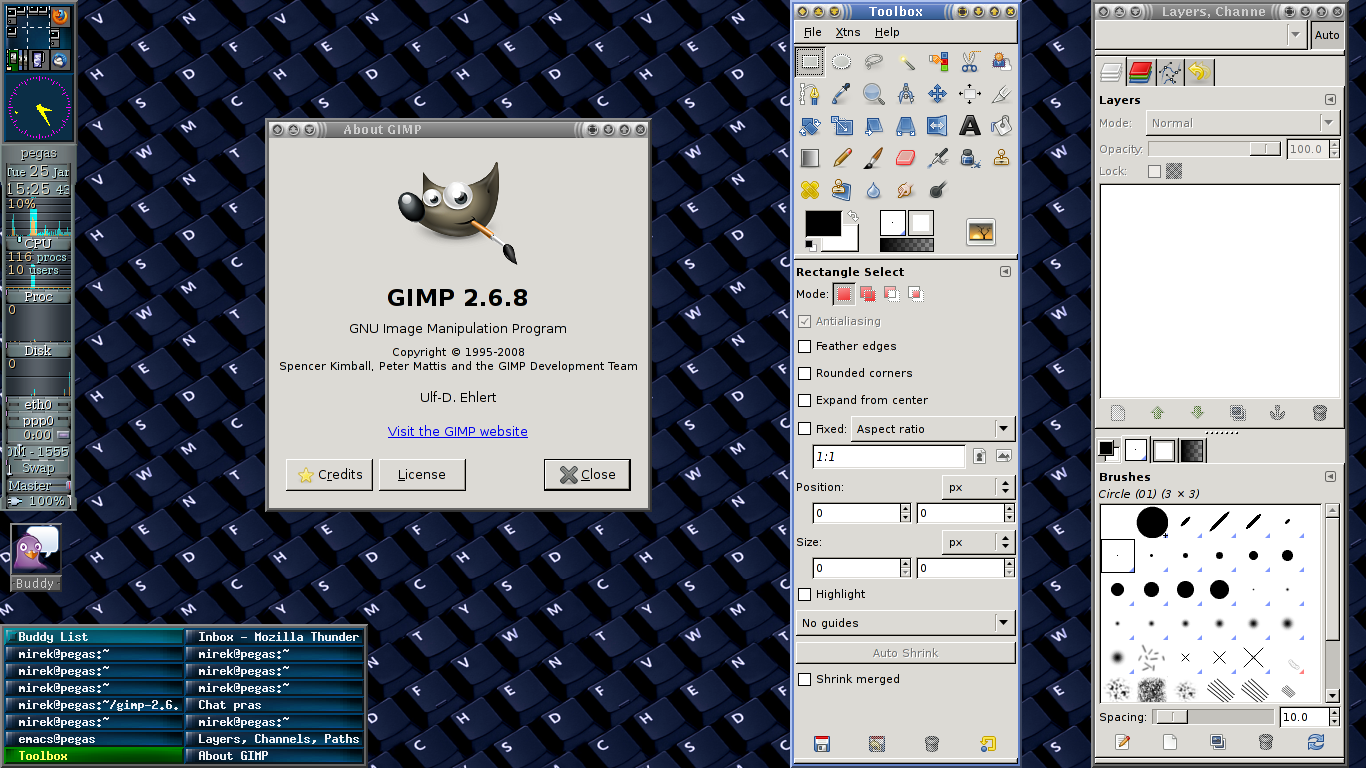Open the Xtns menu
Image resolution: width=1366 pixels, height=768 pixels.
tap(847, 32)
